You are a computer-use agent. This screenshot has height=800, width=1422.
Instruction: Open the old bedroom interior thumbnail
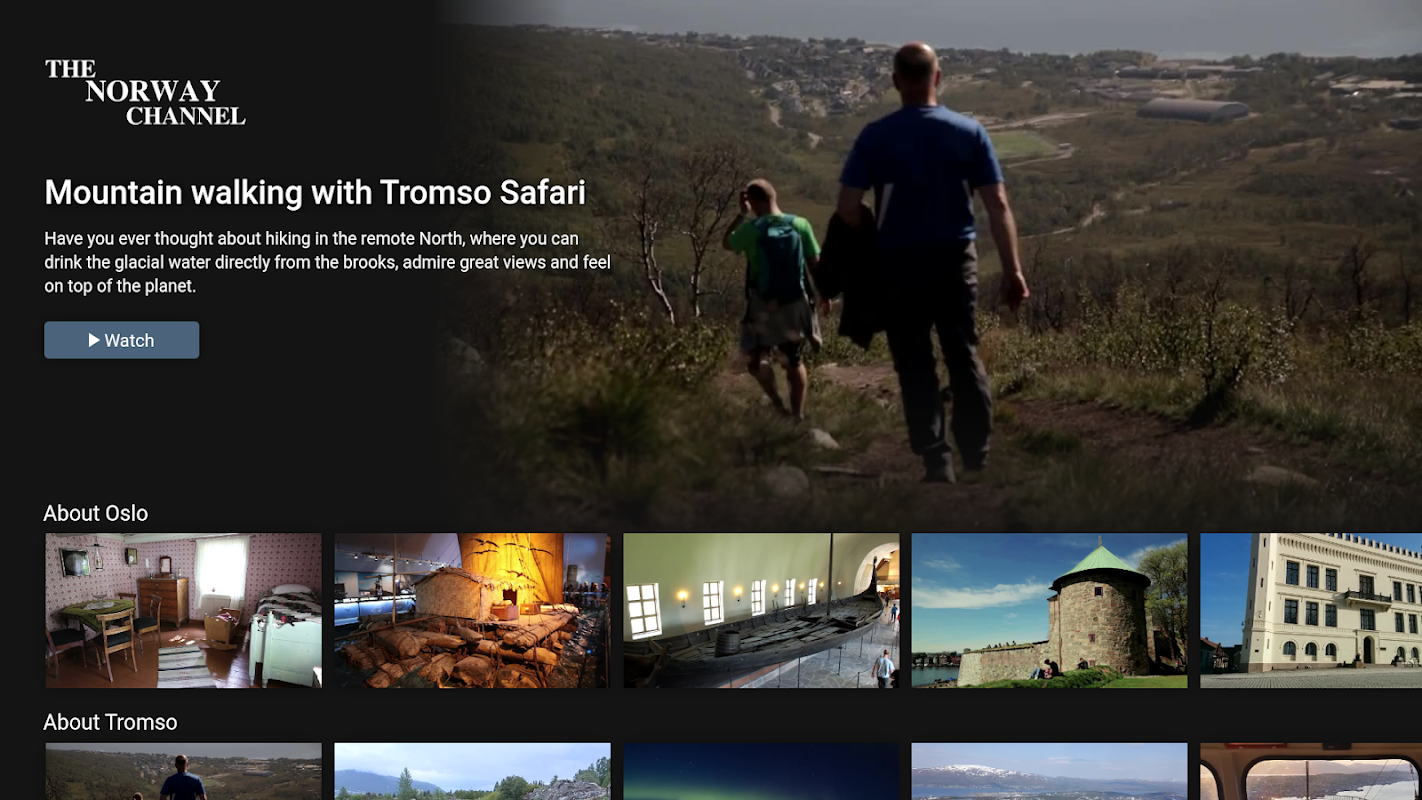point(184,610)
